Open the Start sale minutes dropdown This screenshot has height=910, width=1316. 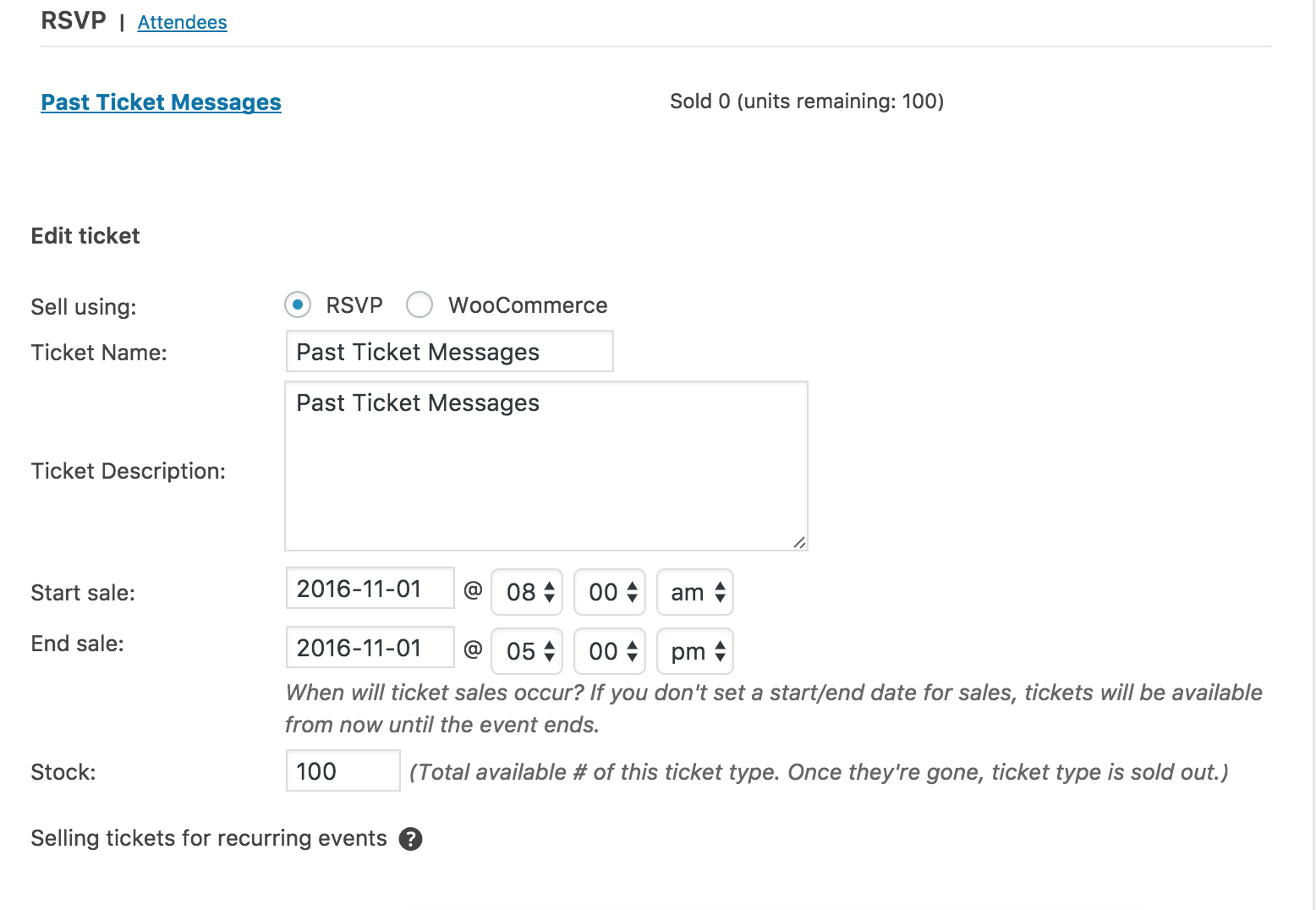[610, 592]
